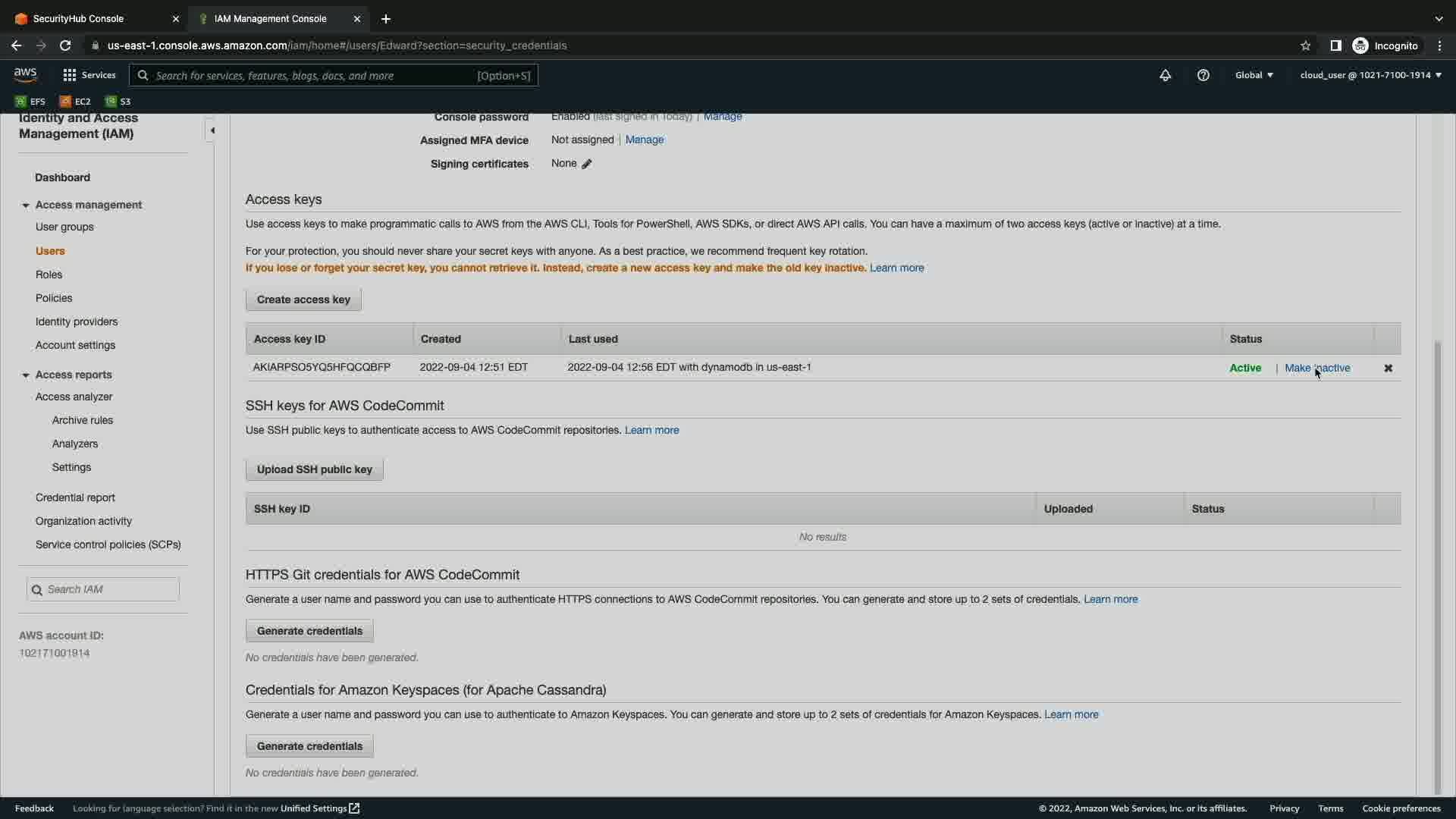Open the notifications bell
The width and height of the screenshot is (1456, 819).
point(1166,75)
